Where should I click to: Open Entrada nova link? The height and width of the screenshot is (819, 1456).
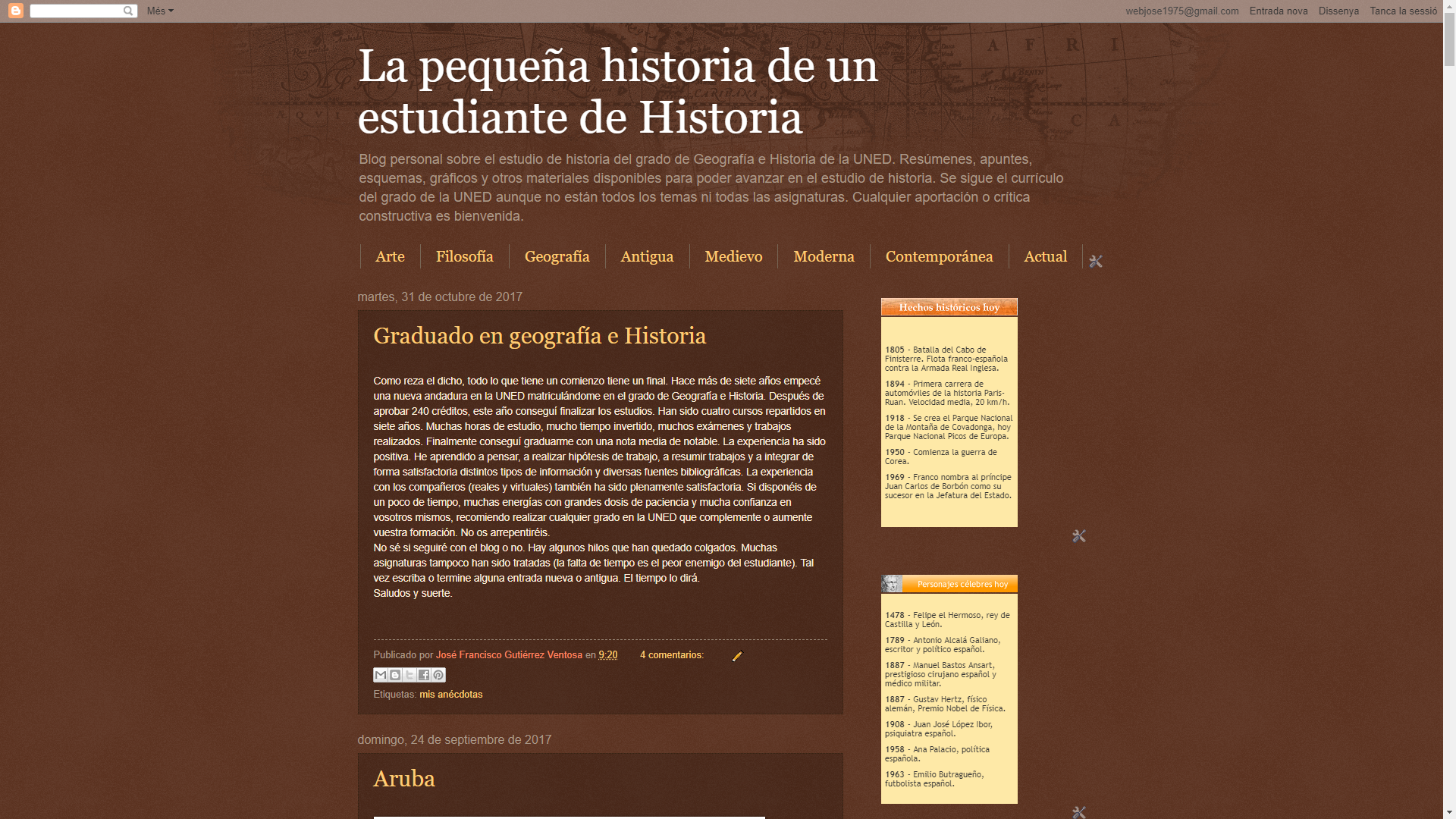tap(1278, 11)
